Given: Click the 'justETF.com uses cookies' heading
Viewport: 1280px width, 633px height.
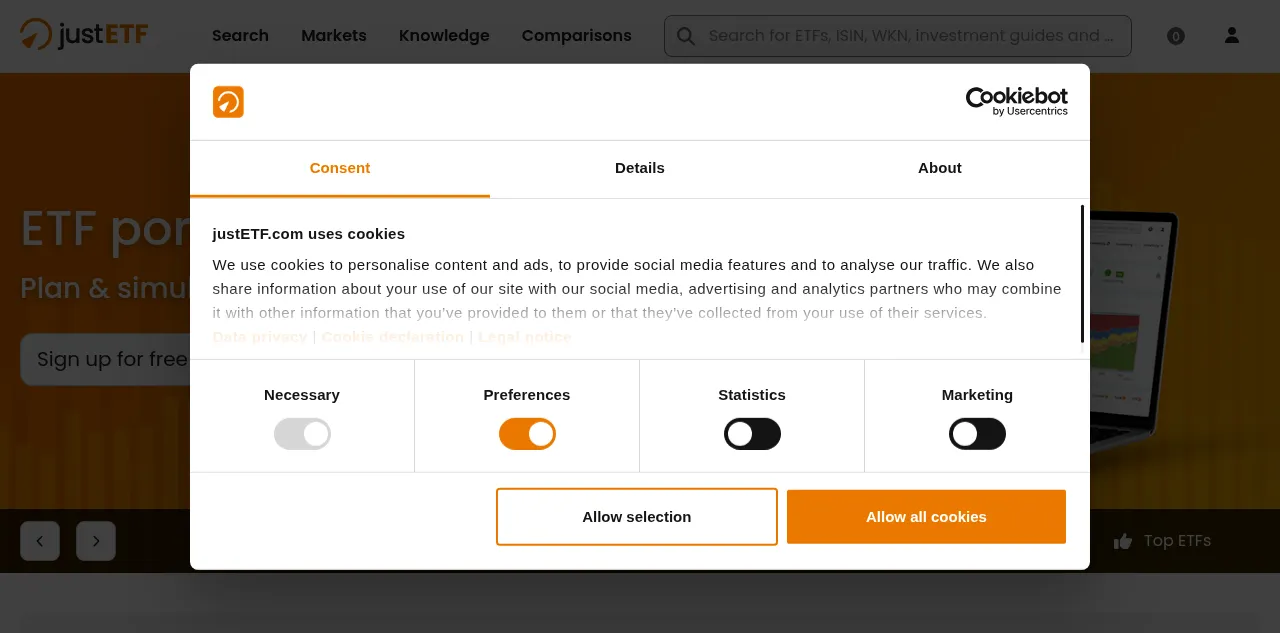Looking at the screenshot, I should click(x=309, y=234).
